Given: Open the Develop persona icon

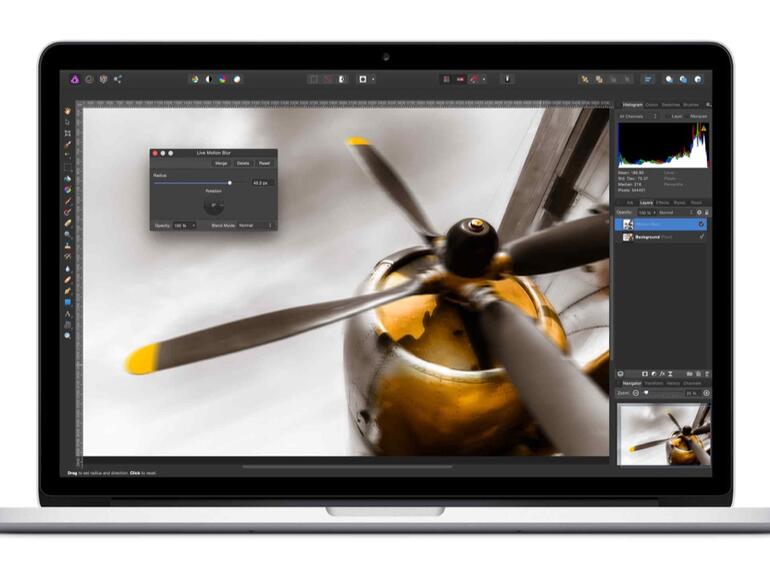Looking at the screenshot, I should (103, 79).
